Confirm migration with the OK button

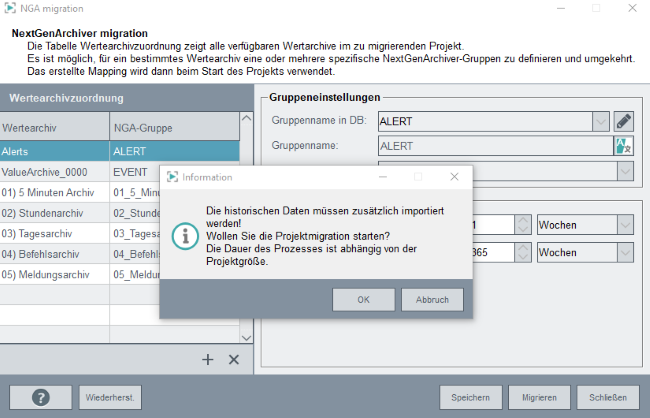pyautogui.click(x=364, y=300)
